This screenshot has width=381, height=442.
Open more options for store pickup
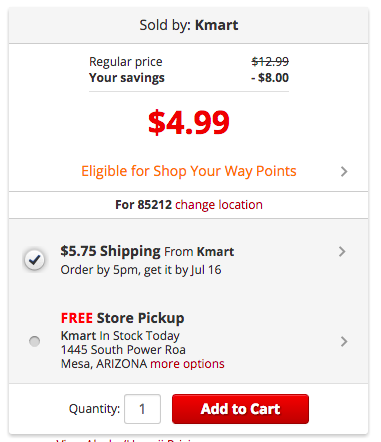click(x=187, y=364)
